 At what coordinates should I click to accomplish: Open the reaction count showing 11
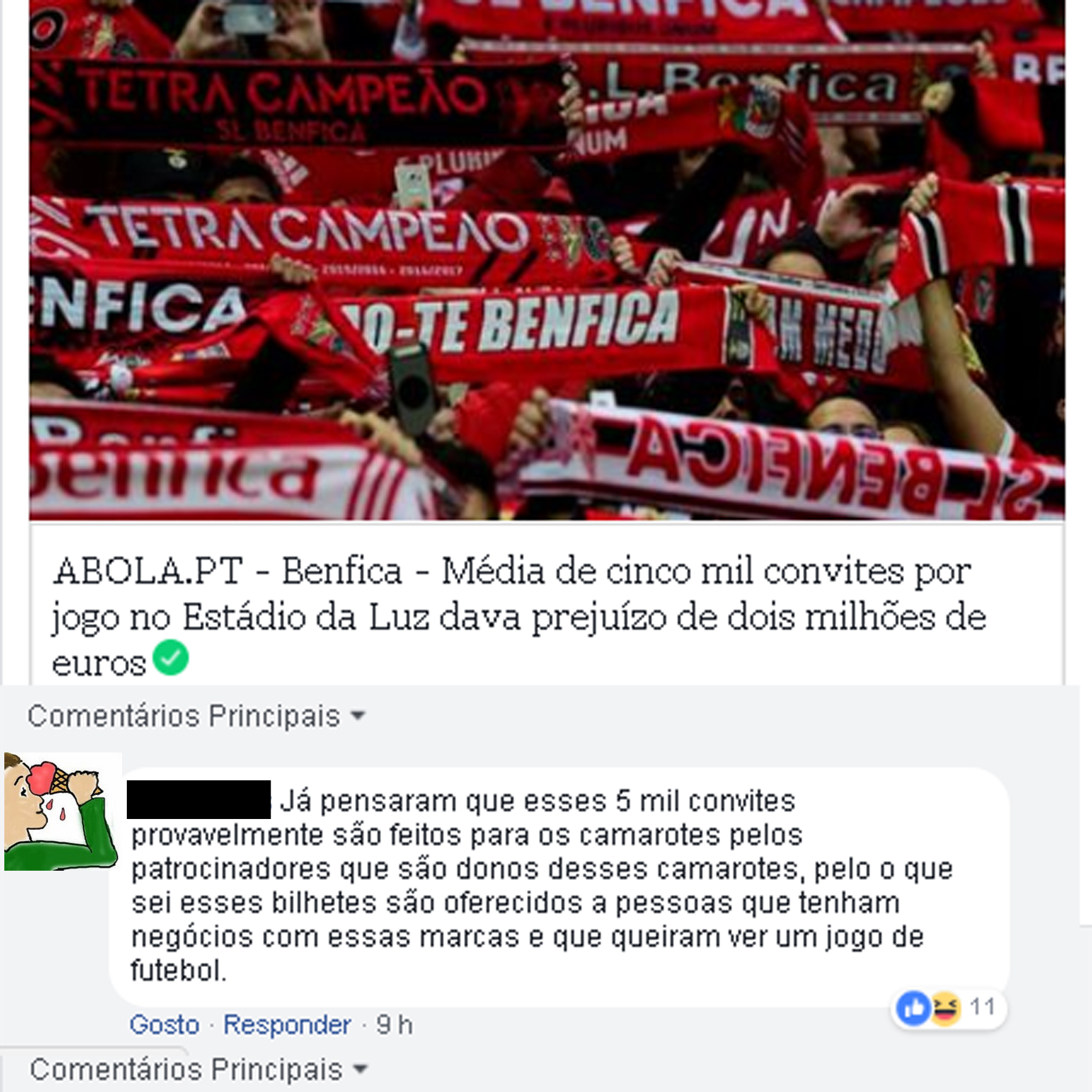983,1007
